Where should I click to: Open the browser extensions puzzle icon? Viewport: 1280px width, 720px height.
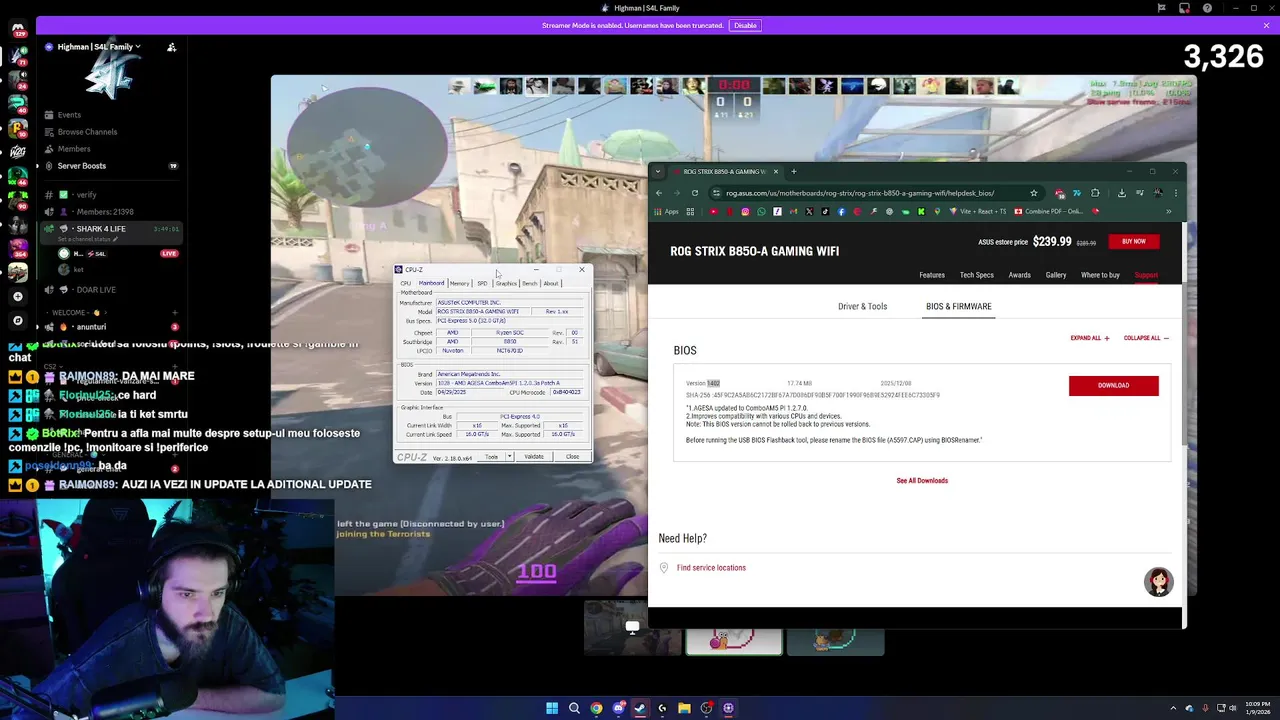click(1095, 193)
